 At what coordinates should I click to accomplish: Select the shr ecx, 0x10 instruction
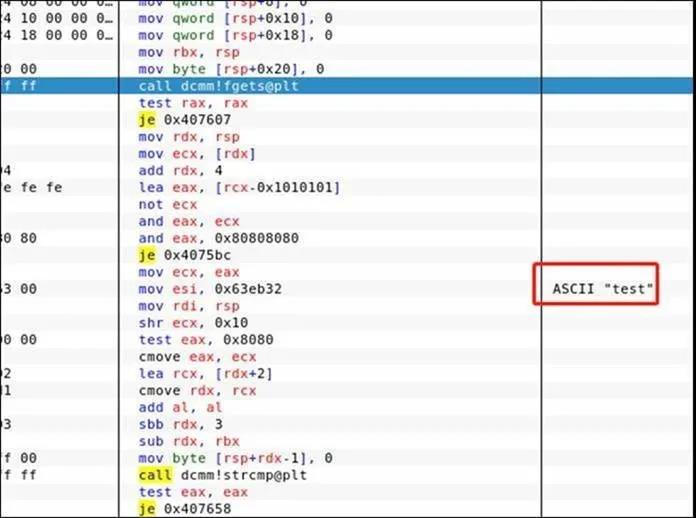pyautogui.click(x=183, y=323)
